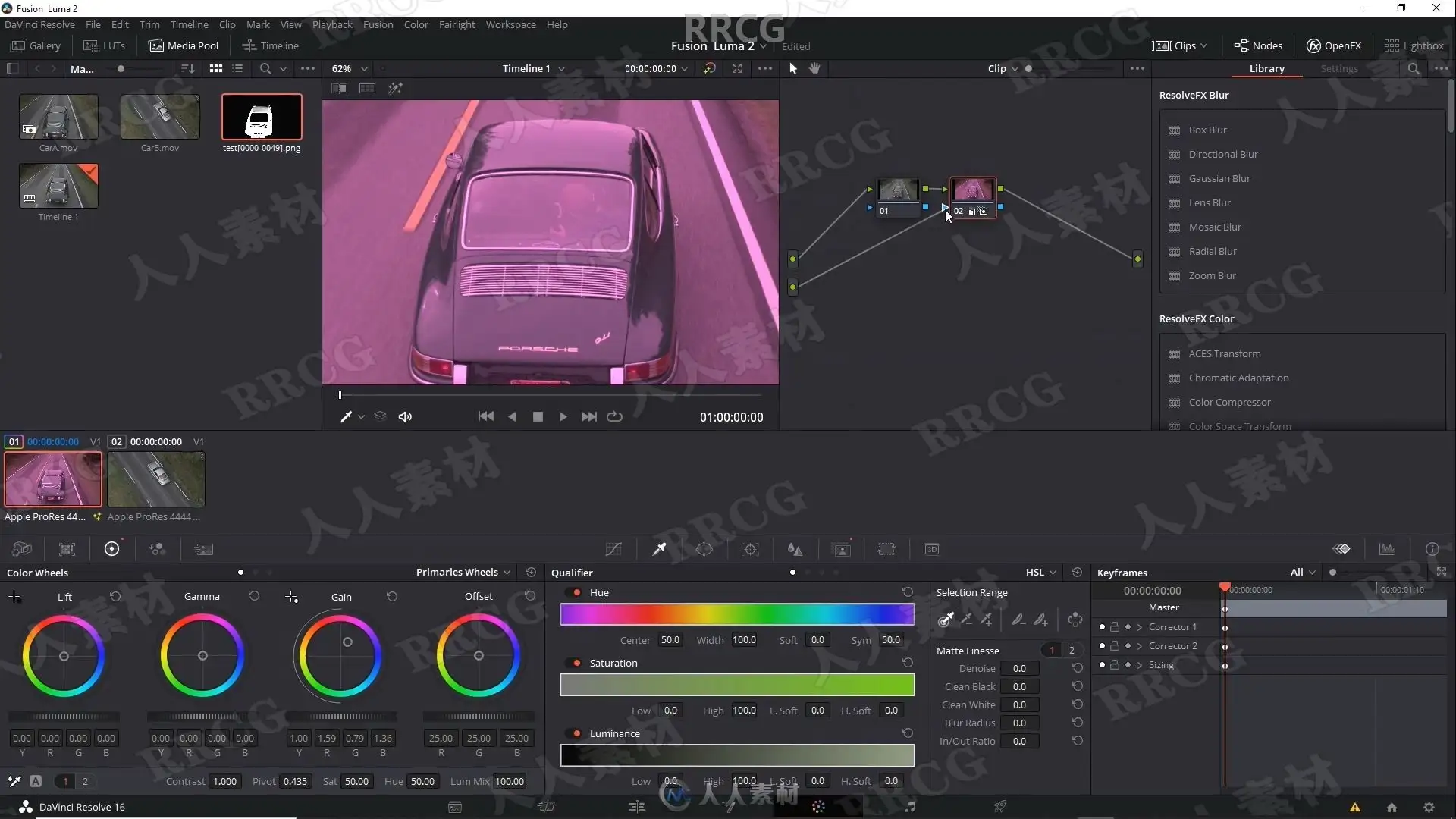Select the qualifier picker eyedropper tool

tap(946, 620)
